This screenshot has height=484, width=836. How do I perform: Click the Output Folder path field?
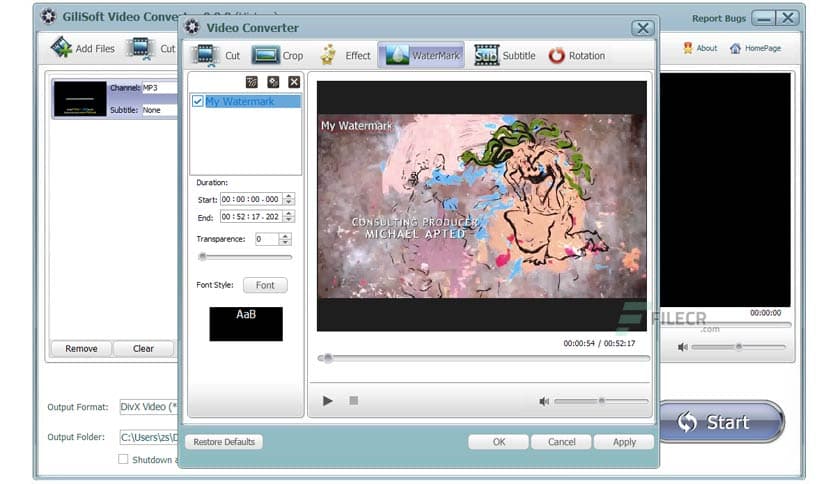pyautogui.click(x=149, y=437)
